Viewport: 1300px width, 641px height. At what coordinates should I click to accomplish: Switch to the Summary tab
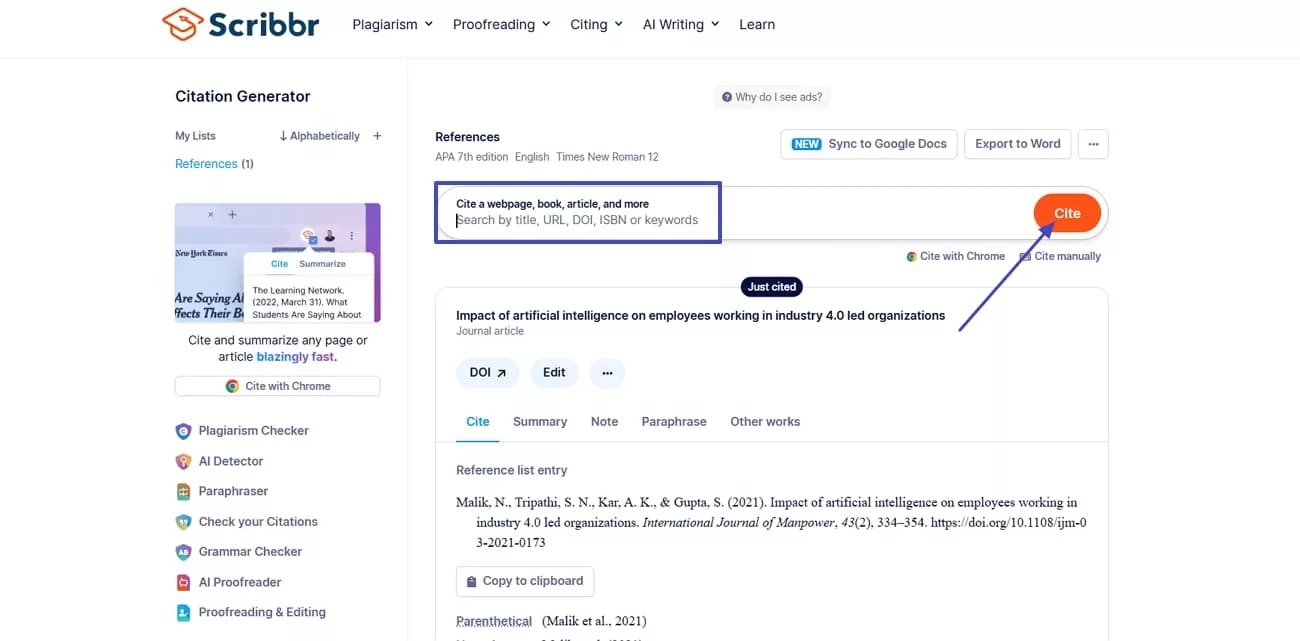(x=539, y=421)
